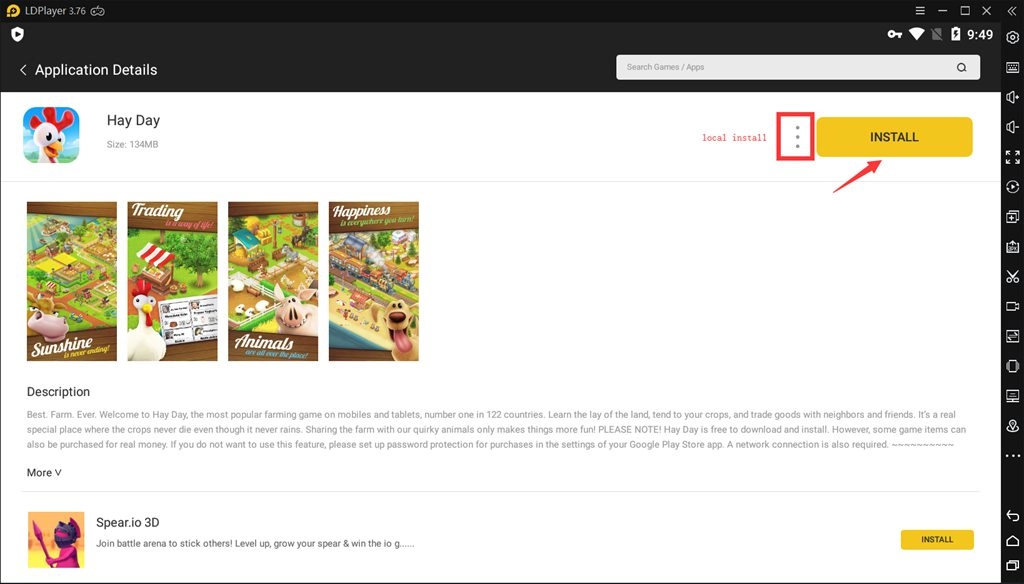Install Hay Day with yellow INSTALL button

click(894, 137)
